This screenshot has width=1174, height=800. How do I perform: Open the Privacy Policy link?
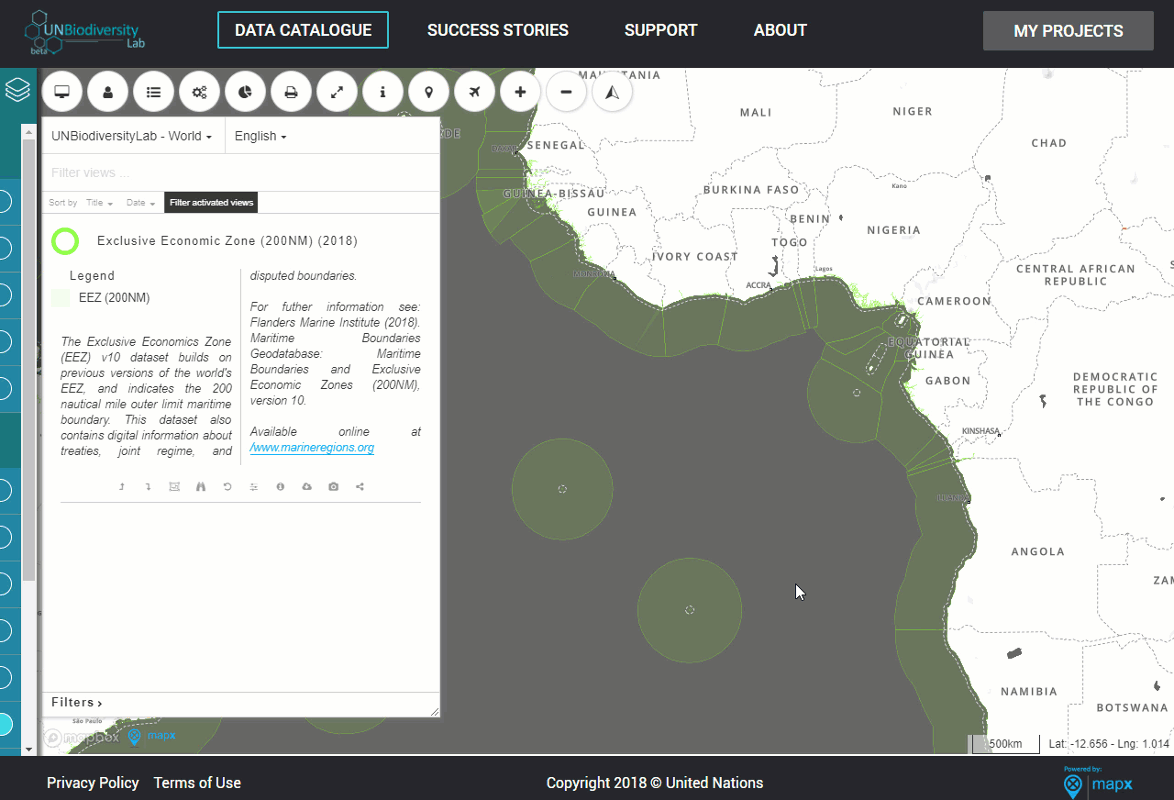point(93,783)
